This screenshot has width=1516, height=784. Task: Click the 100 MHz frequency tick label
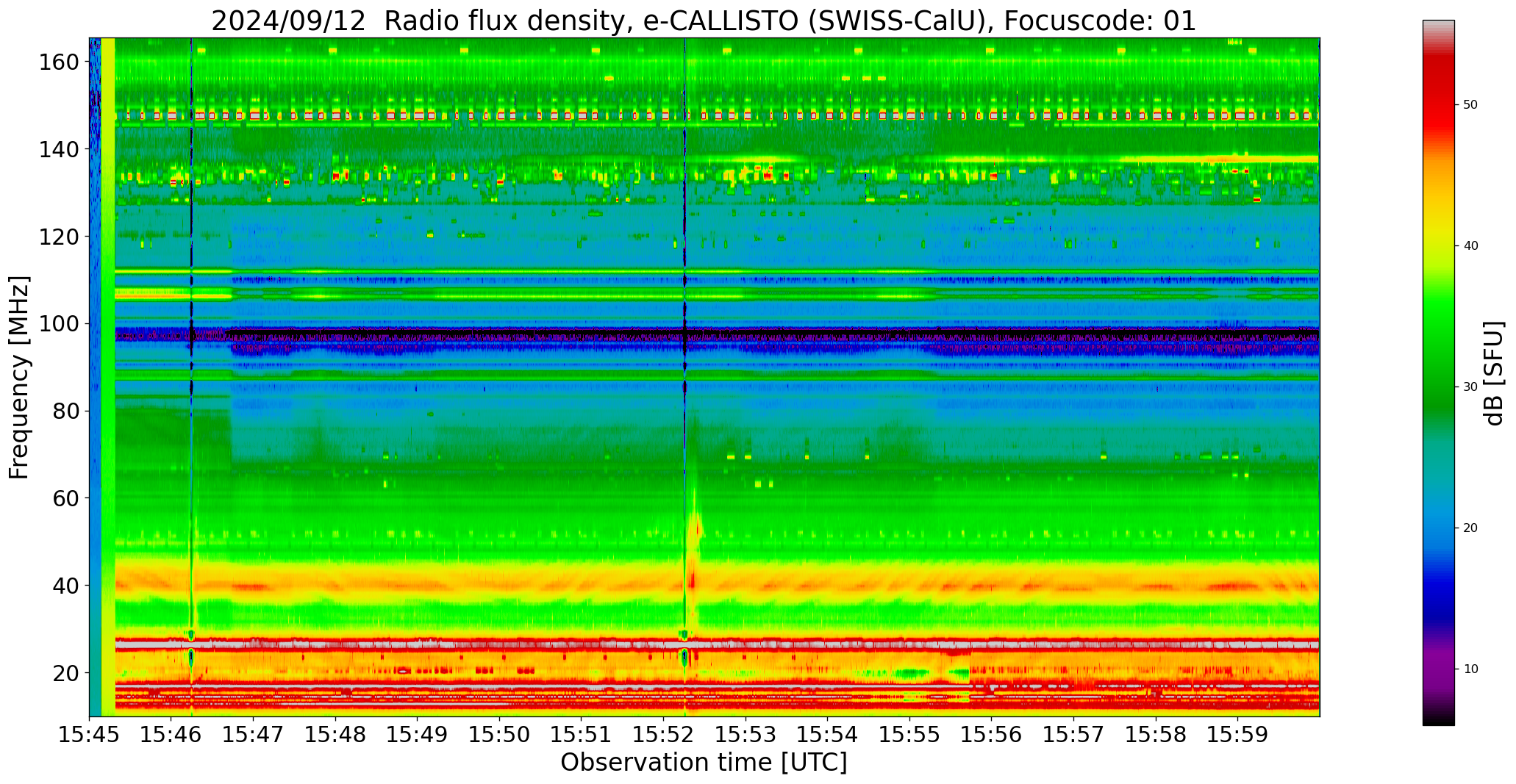pos(59,324)
